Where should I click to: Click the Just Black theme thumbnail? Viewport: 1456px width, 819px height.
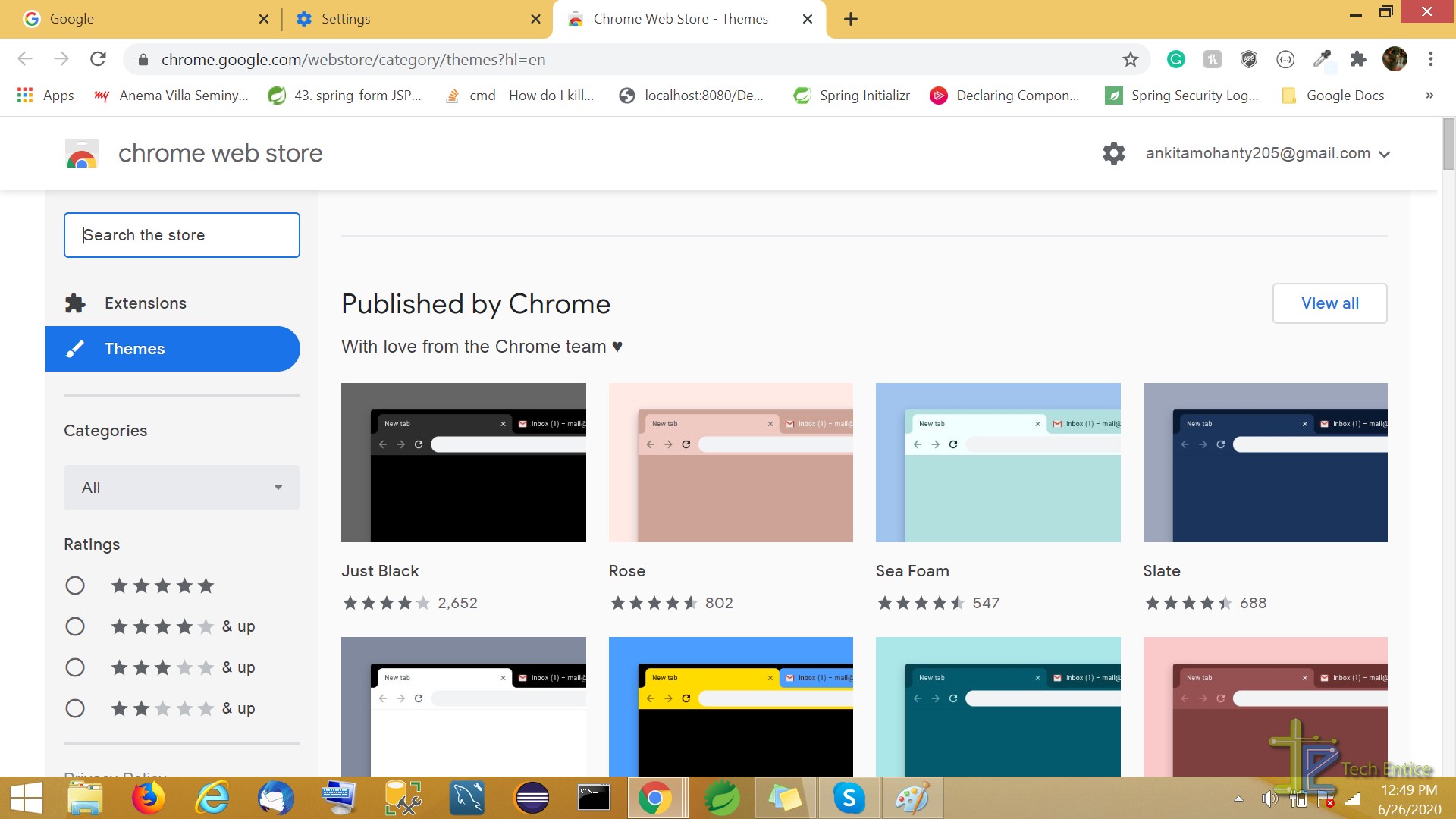(463, 462)
